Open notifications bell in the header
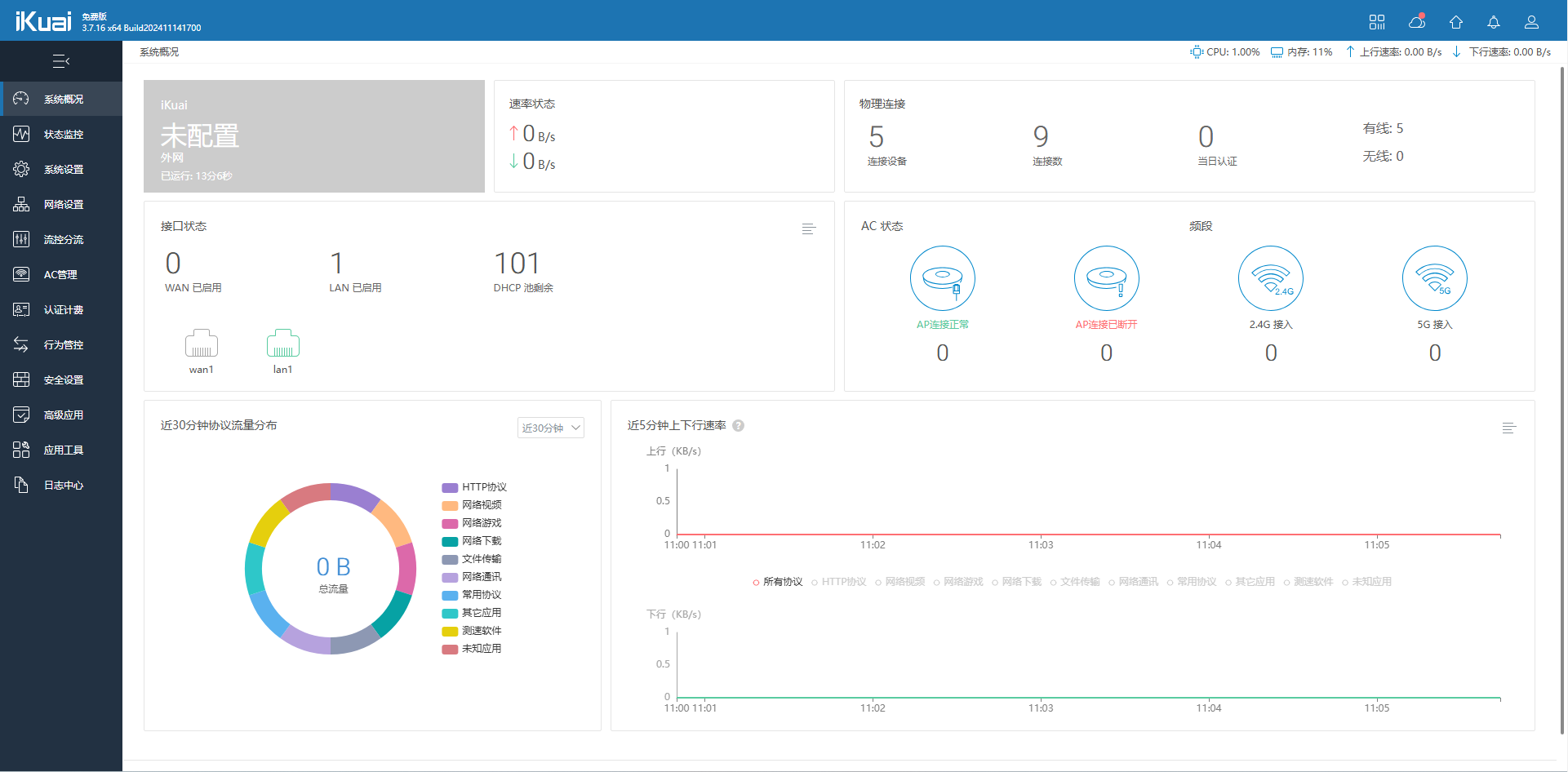Screen dimensions: 1568x772 1494,22
